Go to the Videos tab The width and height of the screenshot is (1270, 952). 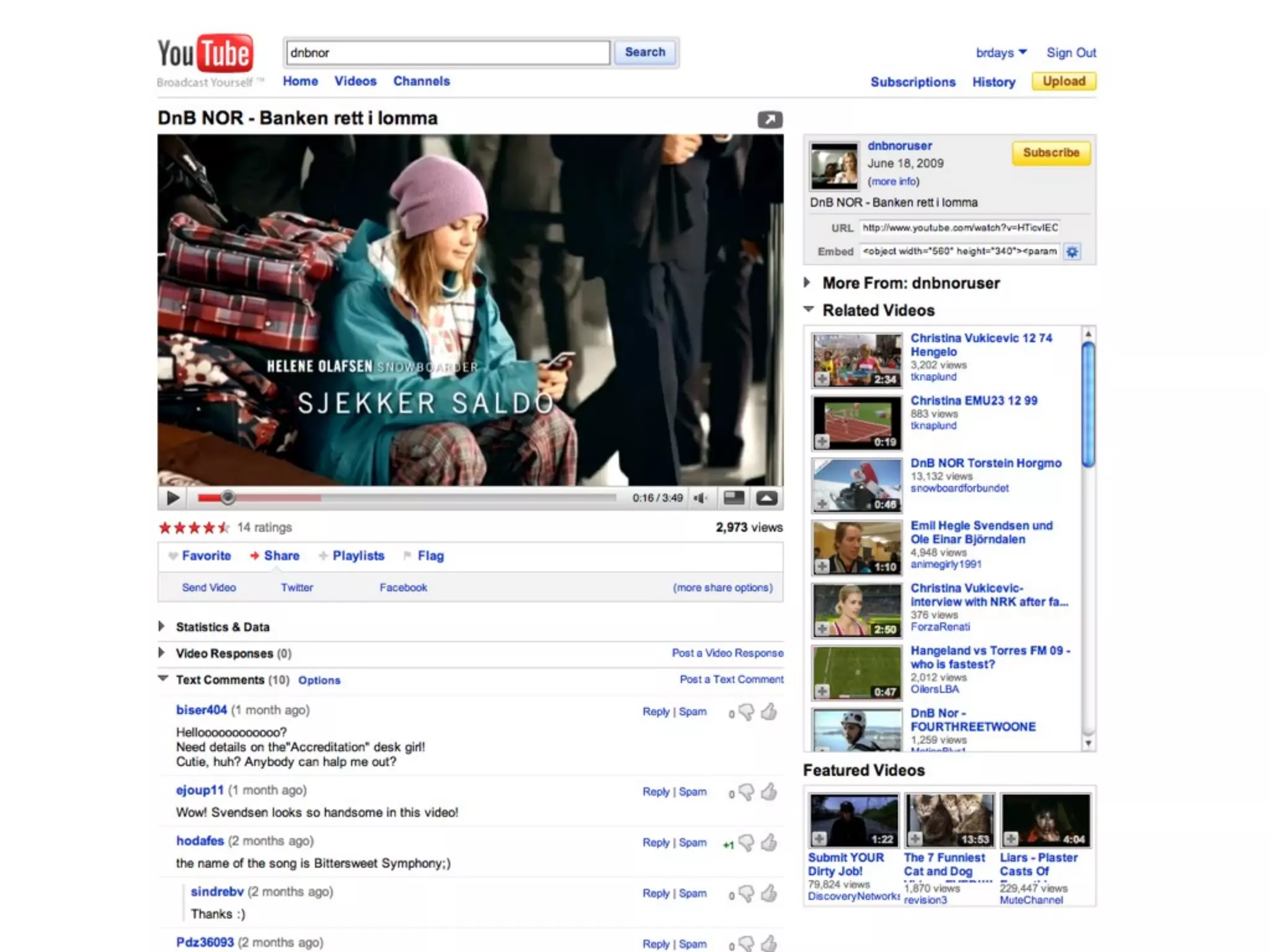tap(355, 81)
